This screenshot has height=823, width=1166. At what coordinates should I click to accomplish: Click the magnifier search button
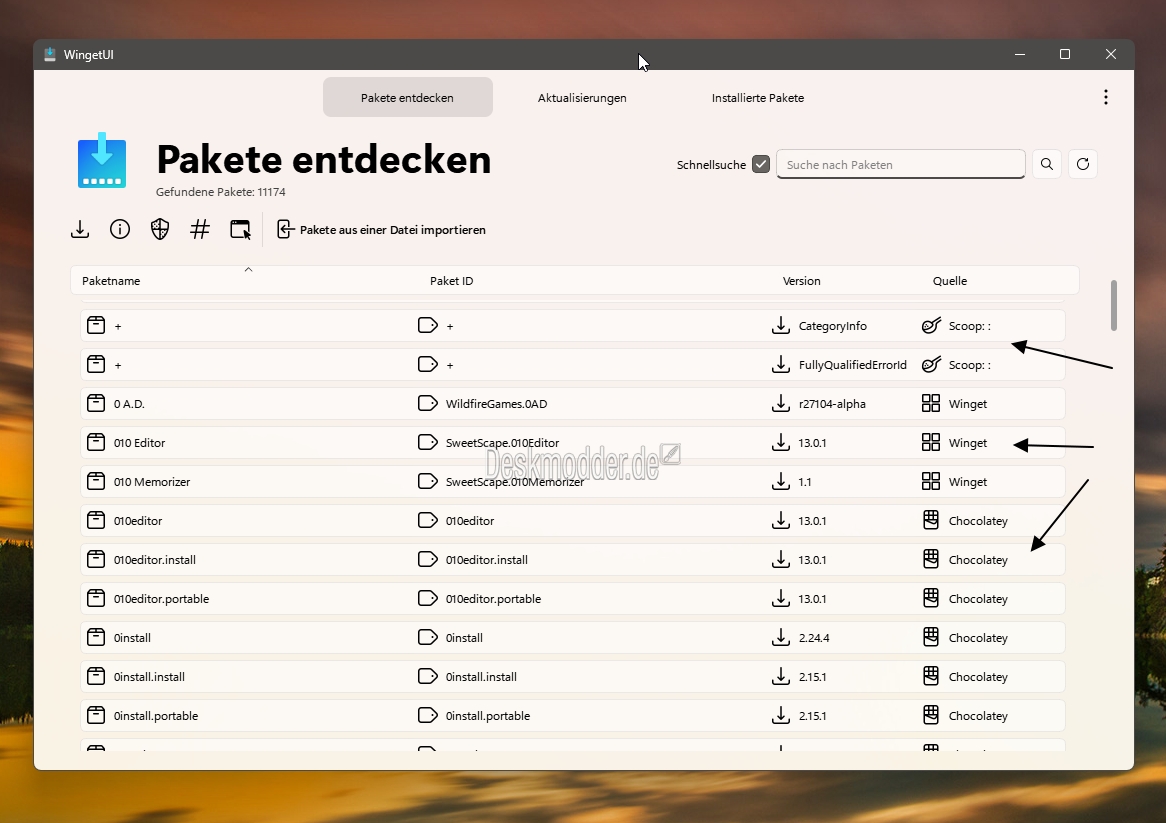[1047, 164]
